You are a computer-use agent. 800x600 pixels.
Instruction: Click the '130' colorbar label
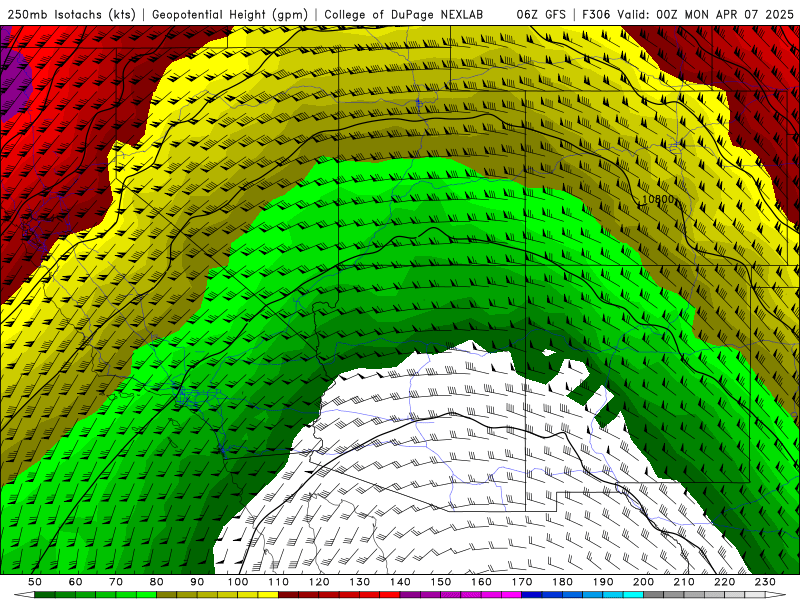[360, 582]
